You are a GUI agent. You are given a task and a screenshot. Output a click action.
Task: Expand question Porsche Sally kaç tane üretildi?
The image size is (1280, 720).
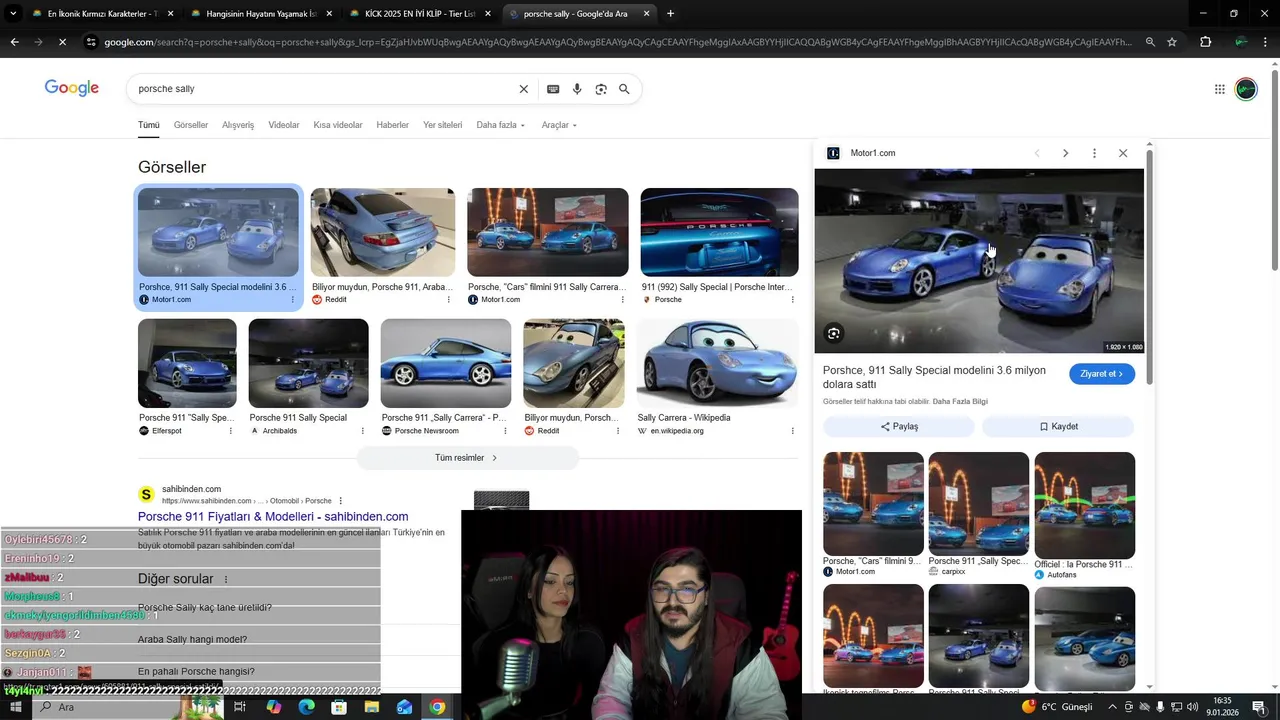coord(204,607)
